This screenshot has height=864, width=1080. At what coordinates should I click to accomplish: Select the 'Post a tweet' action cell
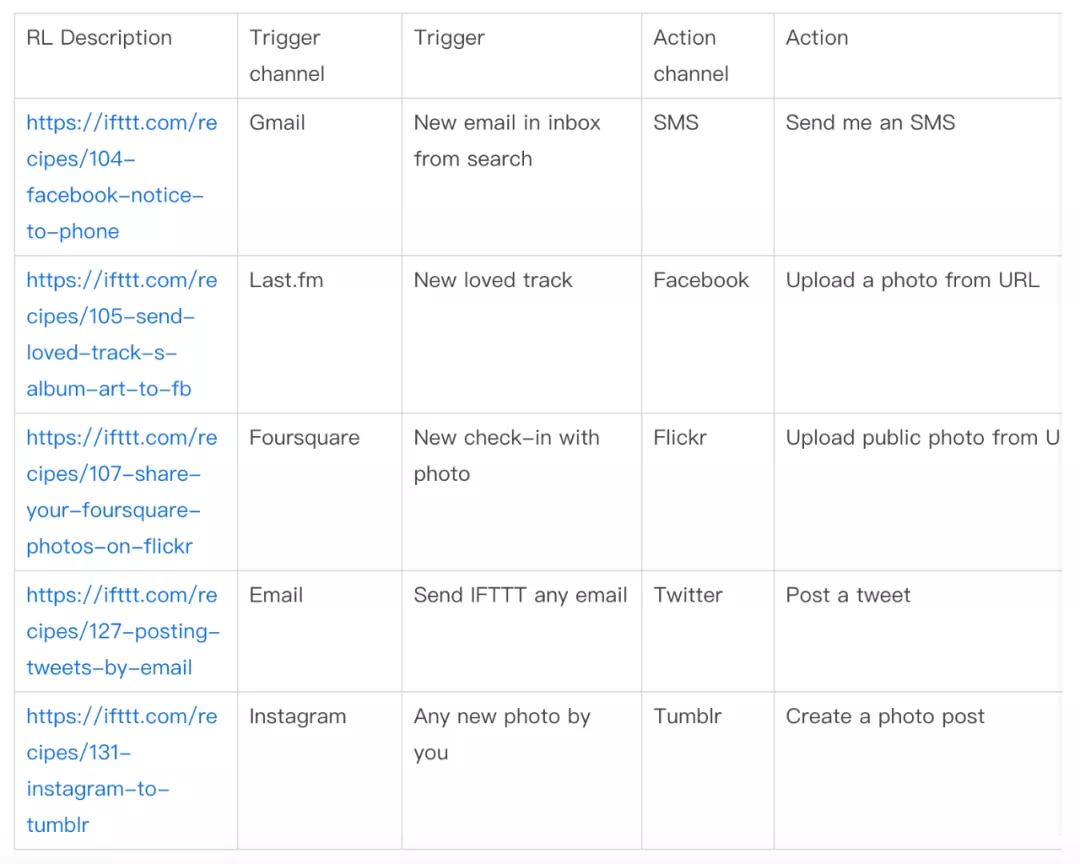(848, 595)
